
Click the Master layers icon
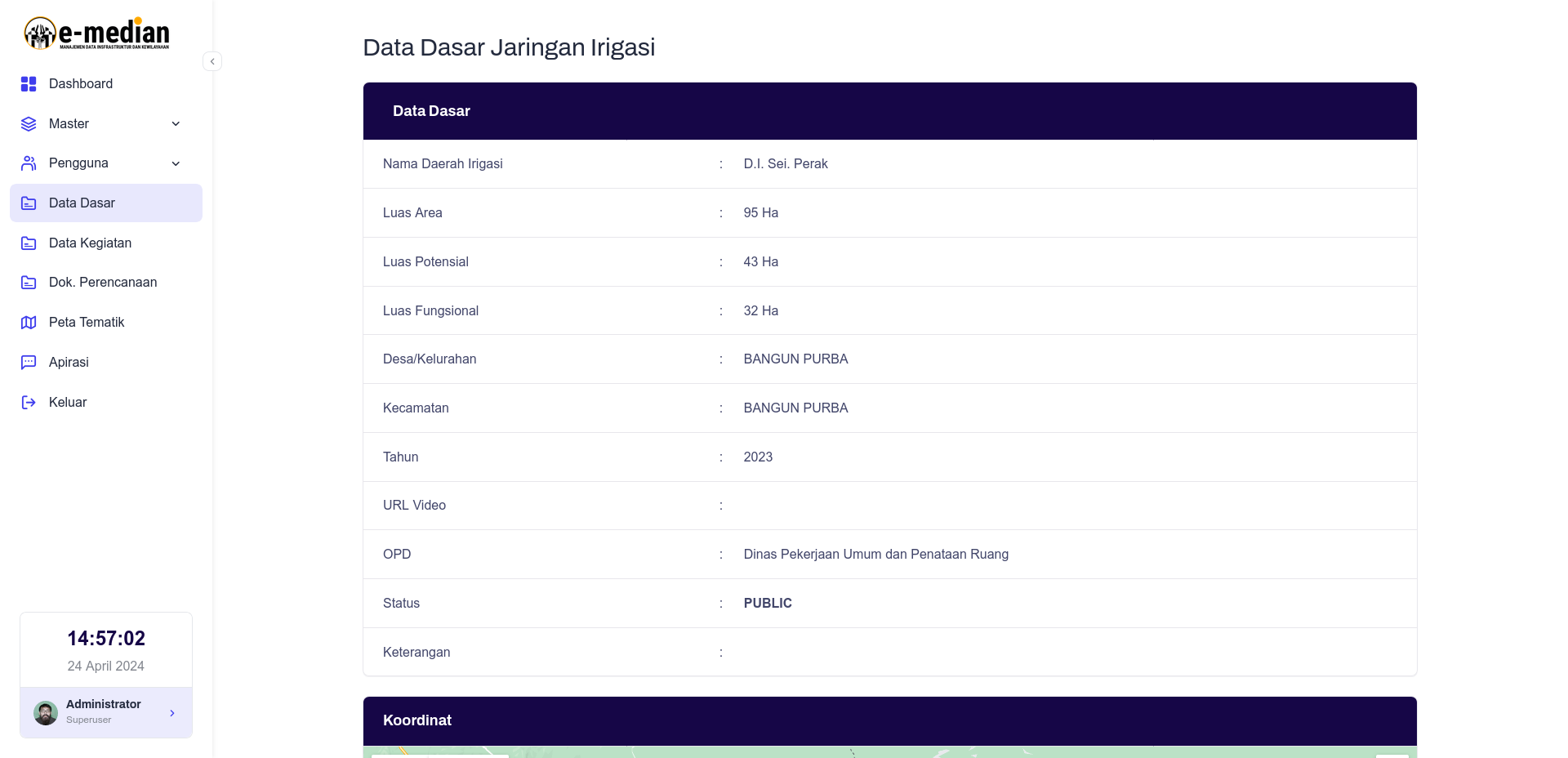pos(29,124)
